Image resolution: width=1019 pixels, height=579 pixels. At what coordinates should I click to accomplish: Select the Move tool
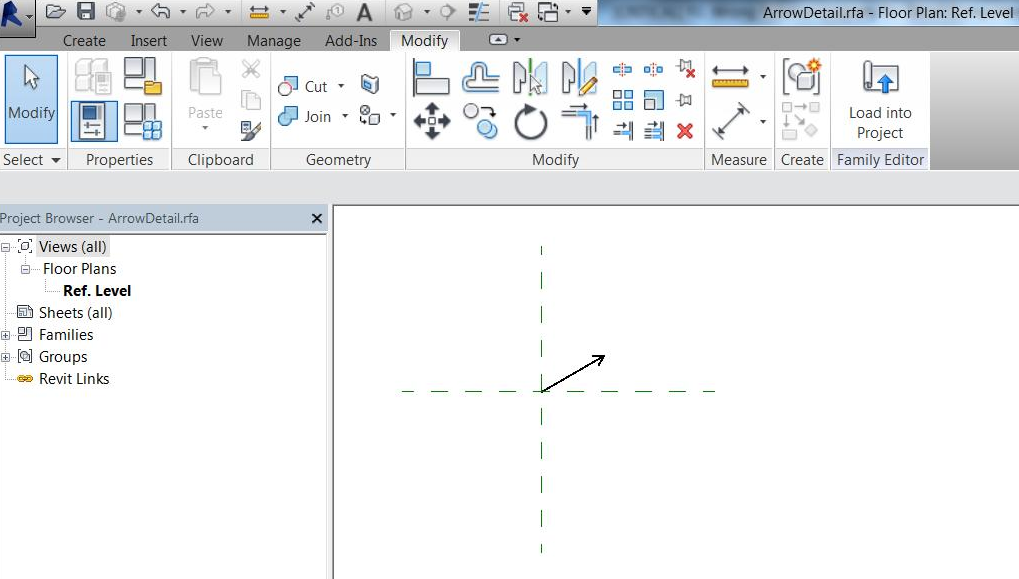click(433, 121)
